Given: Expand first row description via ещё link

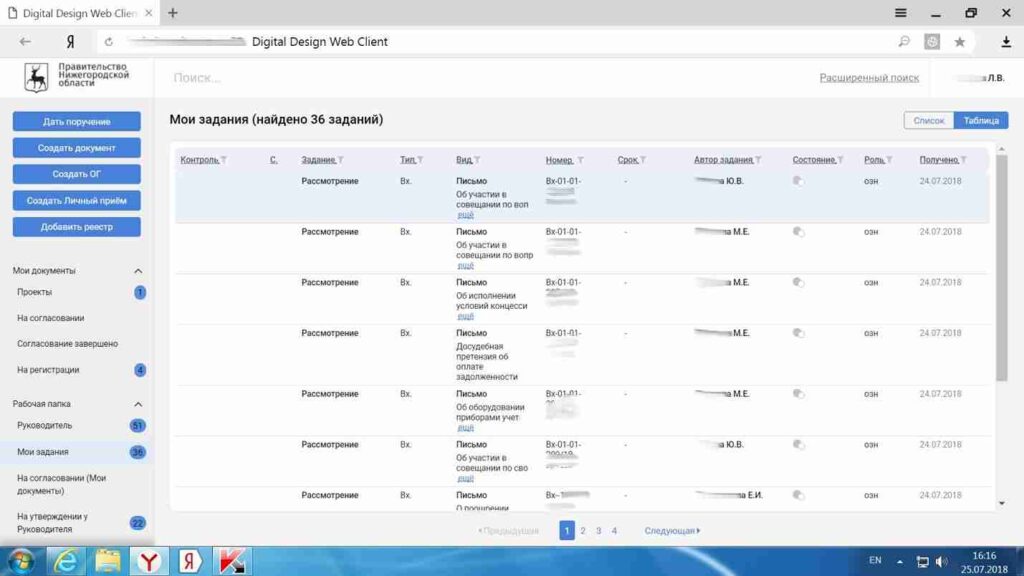Looking at the screenshot, I should pyautogui.click(x=466, y=215).
